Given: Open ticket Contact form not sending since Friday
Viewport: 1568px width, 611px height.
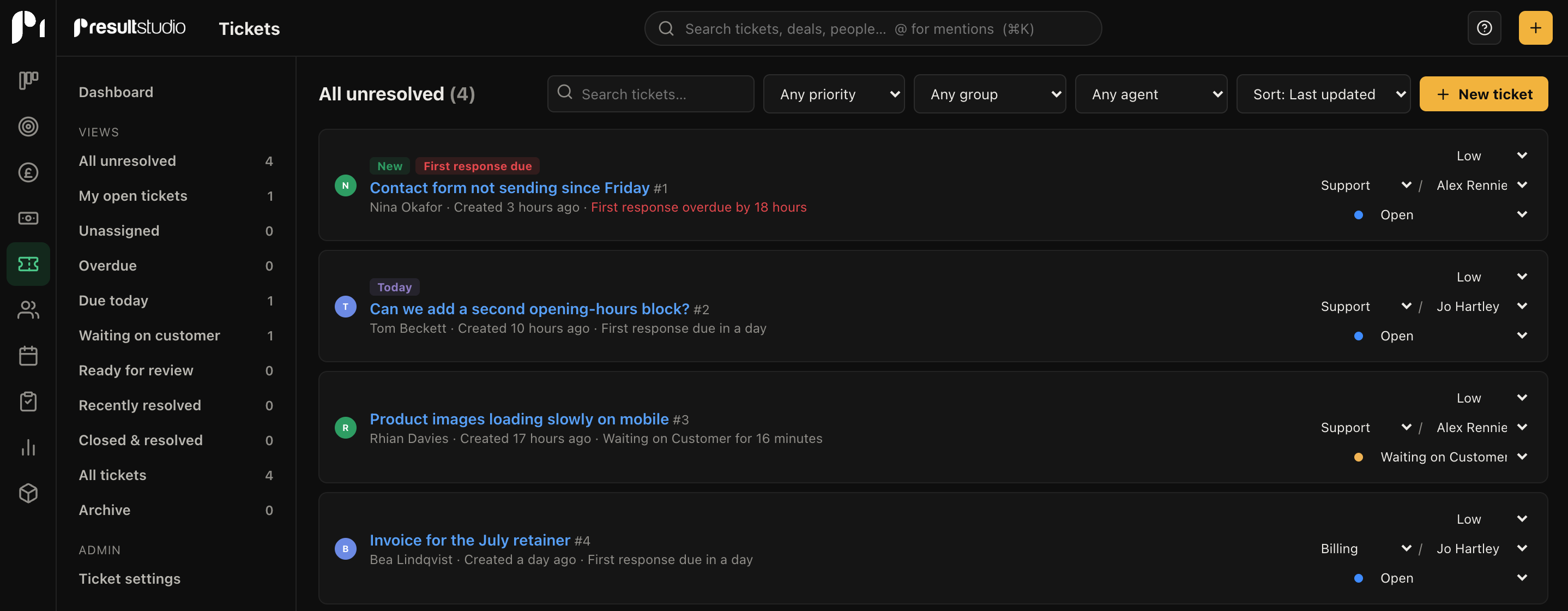Looking at the screenshot, I should (509, 188).
